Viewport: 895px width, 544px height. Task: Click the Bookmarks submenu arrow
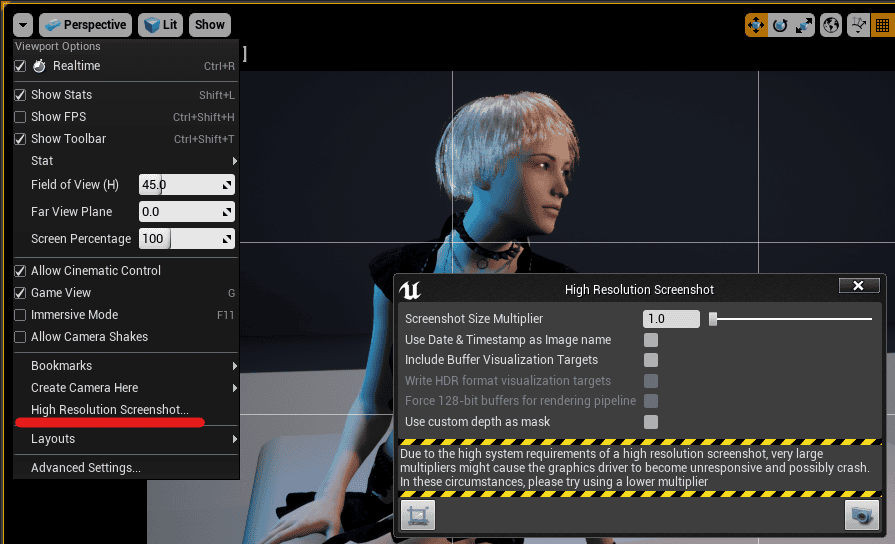(235, 366)
